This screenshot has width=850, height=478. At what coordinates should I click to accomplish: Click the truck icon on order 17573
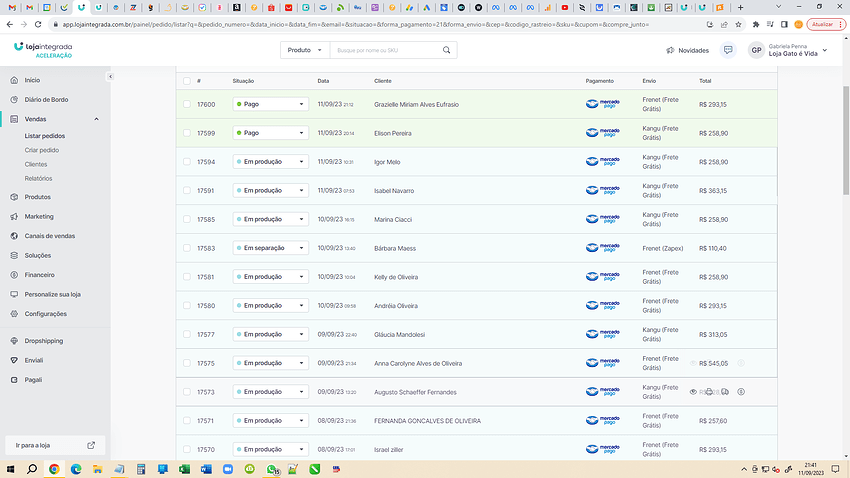(x=725, y=392)
